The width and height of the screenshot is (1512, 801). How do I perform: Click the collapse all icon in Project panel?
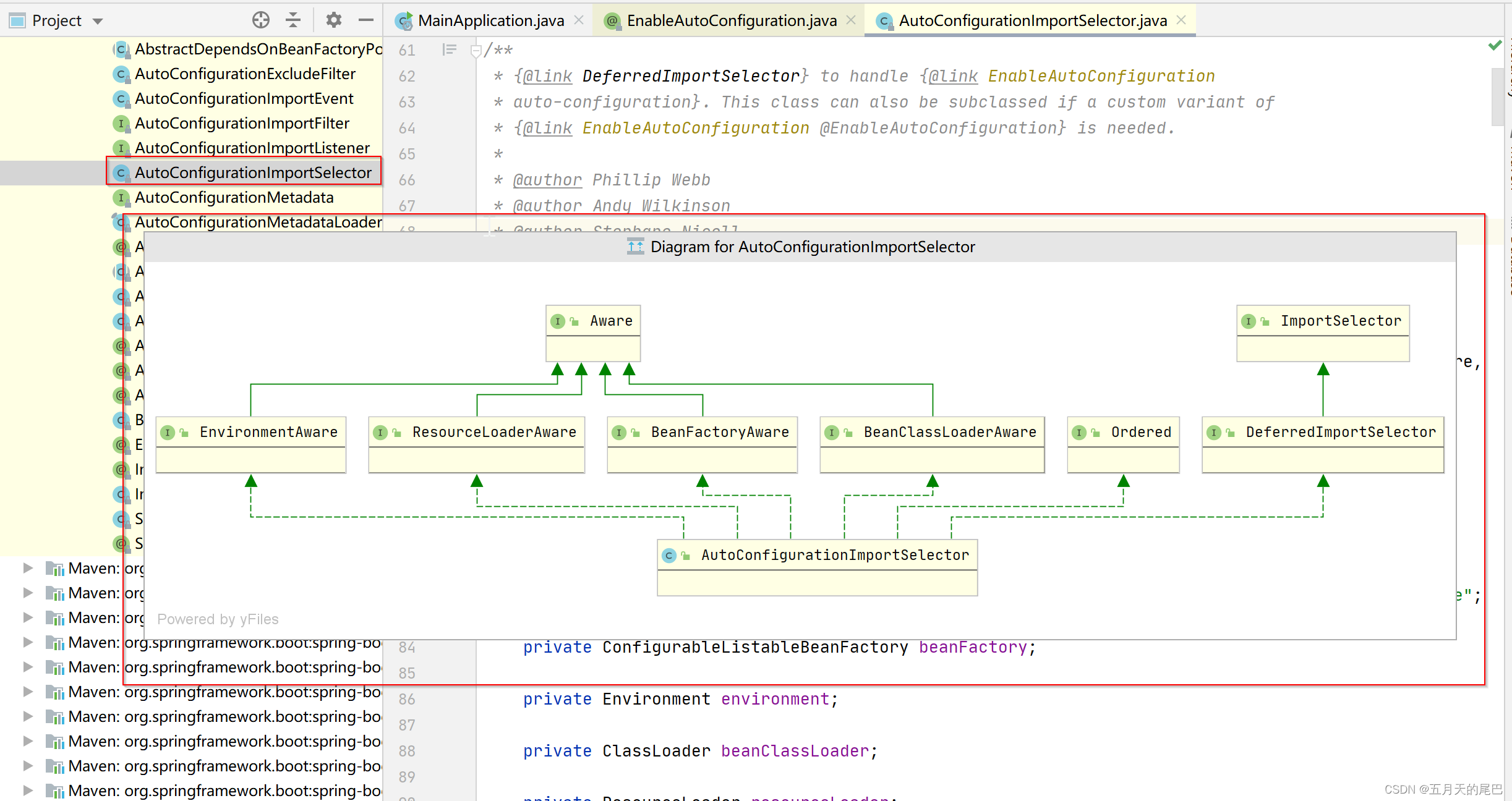[x=293, y=20]
